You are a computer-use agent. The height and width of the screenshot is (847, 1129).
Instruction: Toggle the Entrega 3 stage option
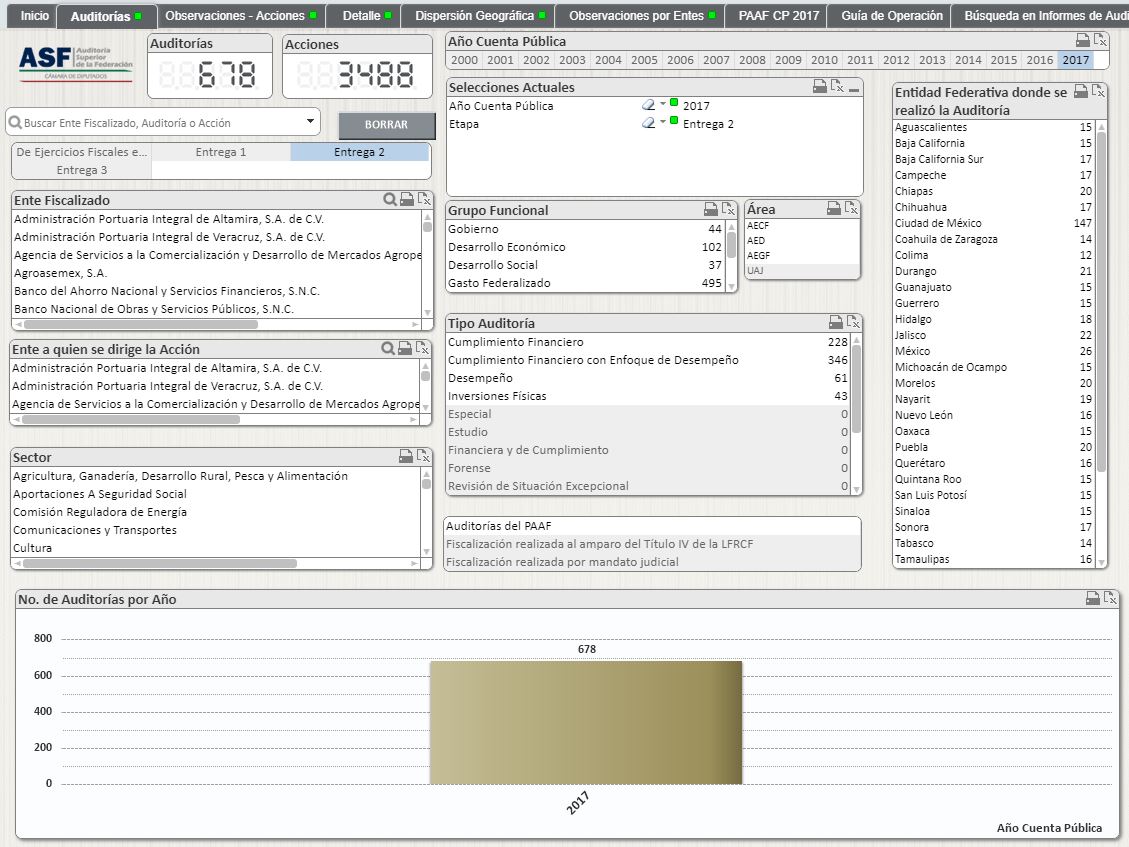[x=82, y=170]
